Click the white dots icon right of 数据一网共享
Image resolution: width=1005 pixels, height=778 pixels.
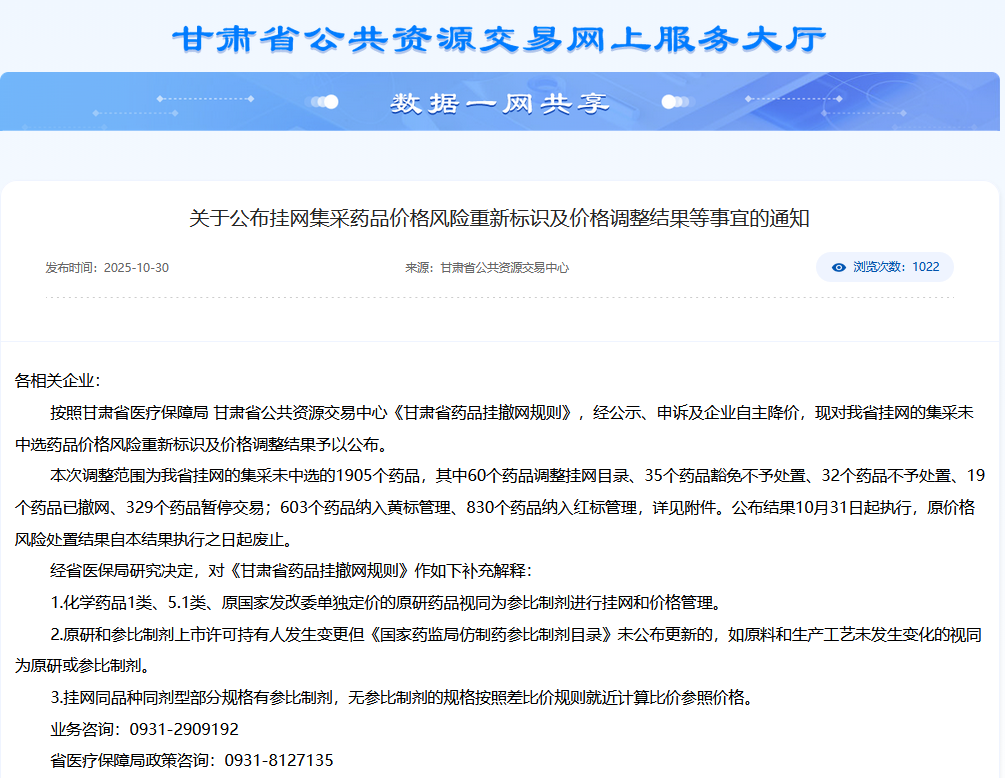(x=675, y=102)
